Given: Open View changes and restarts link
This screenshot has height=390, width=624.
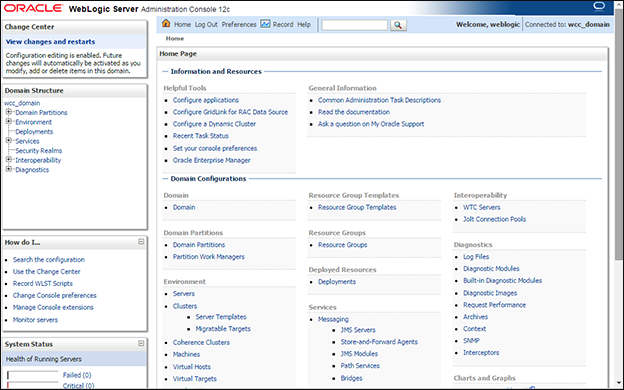Looking at the screenshot, I should point(50,41).
